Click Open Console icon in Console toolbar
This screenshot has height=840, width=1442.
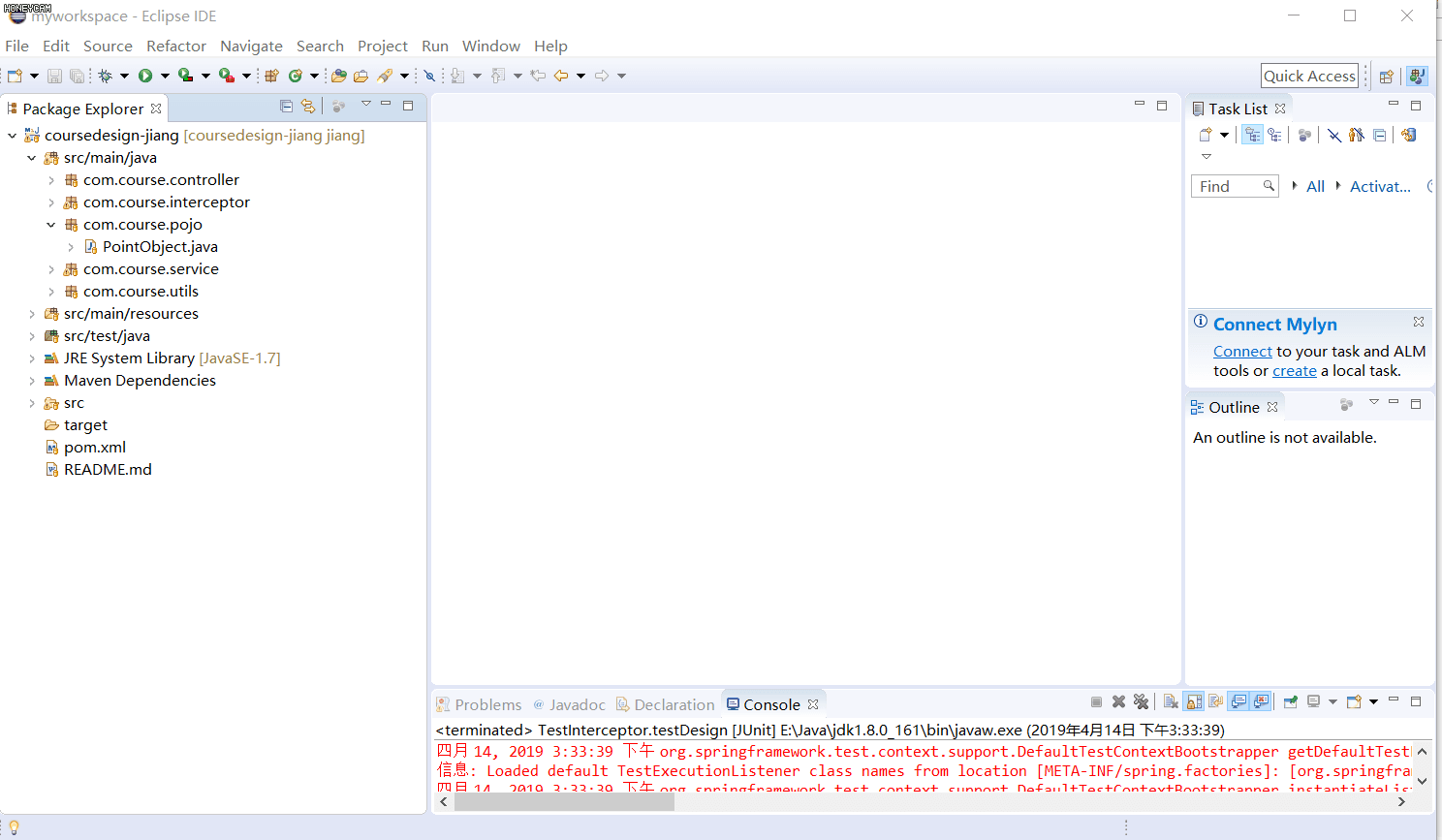click(1355, 701)
